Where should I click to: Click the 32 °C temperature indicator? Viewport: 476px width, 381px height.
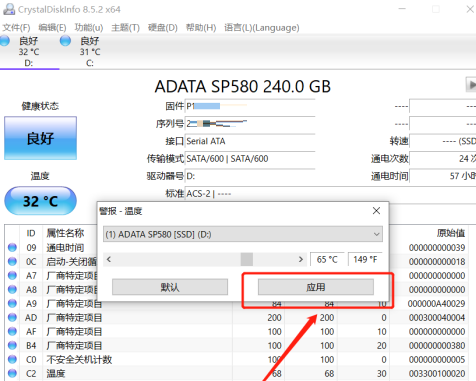pos(40,201)
